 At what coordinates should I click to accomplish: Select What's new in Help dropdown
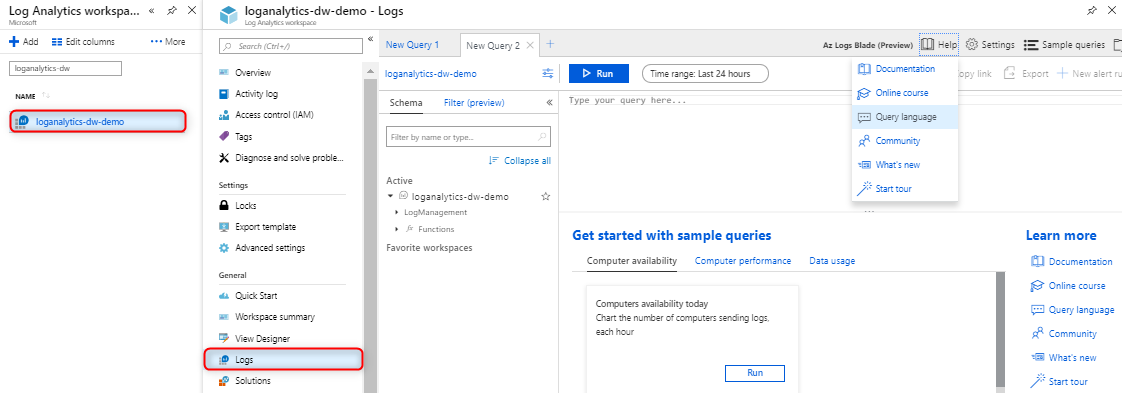click(x=905, y=165)
